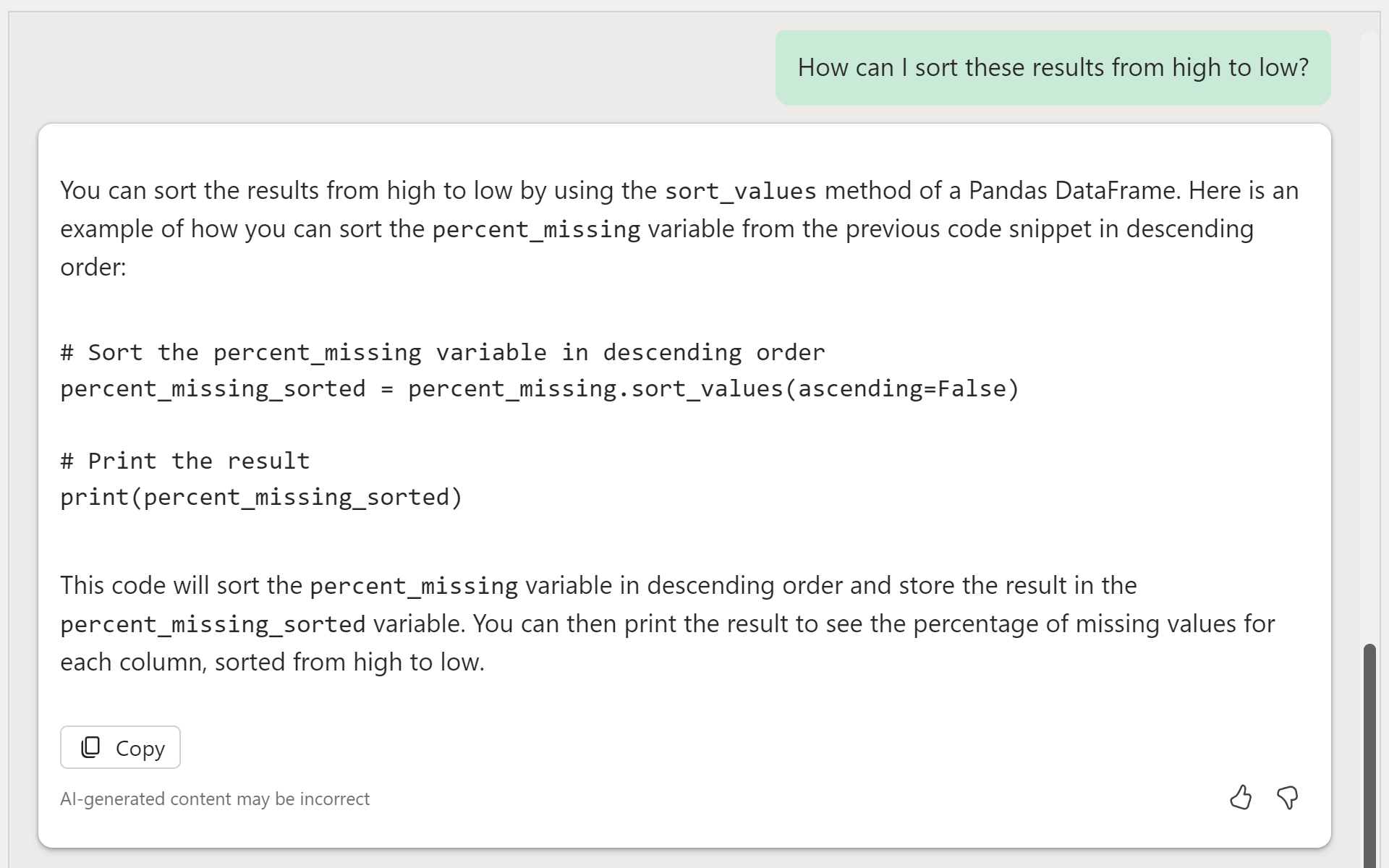Click the text 'sorted from high to low.'
The image size is (1389, 868).
click(x=349, y=662)
